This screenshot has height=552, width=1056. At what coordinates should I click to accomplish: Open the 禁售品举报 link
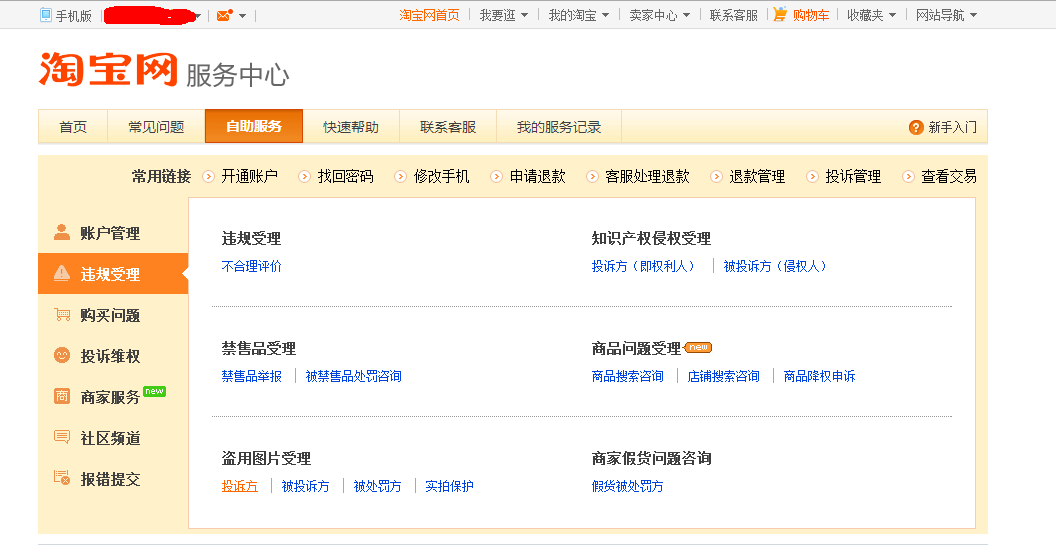point(251,376)
